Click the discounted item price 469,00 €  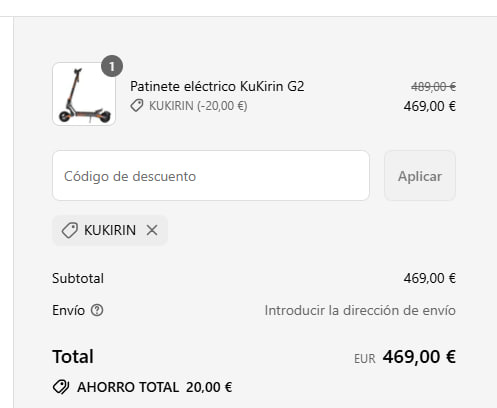(x=430, y=106)
